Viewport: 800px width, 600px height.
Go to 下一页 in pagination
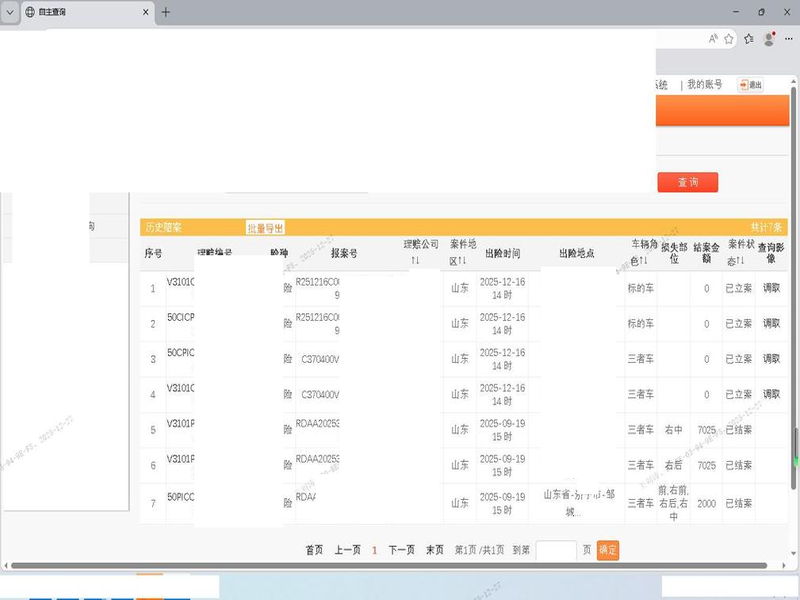coord(401,550)
